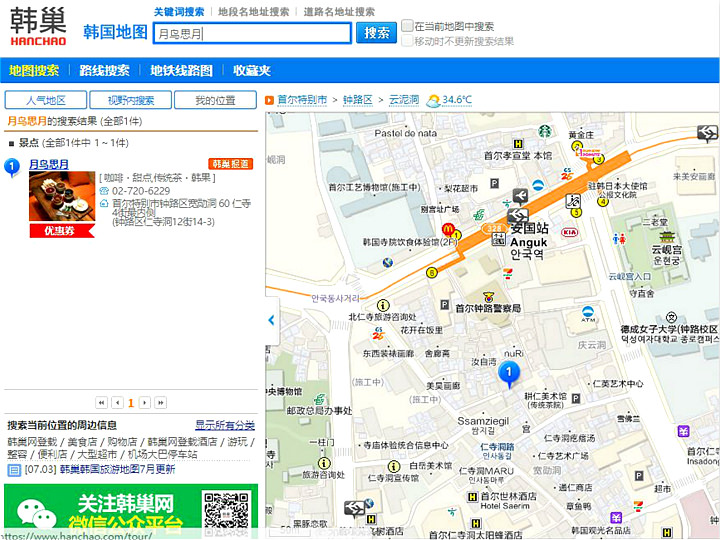Screen dimensions: 720x540
Task: Go to previous results page arrow
Action: 118,403
